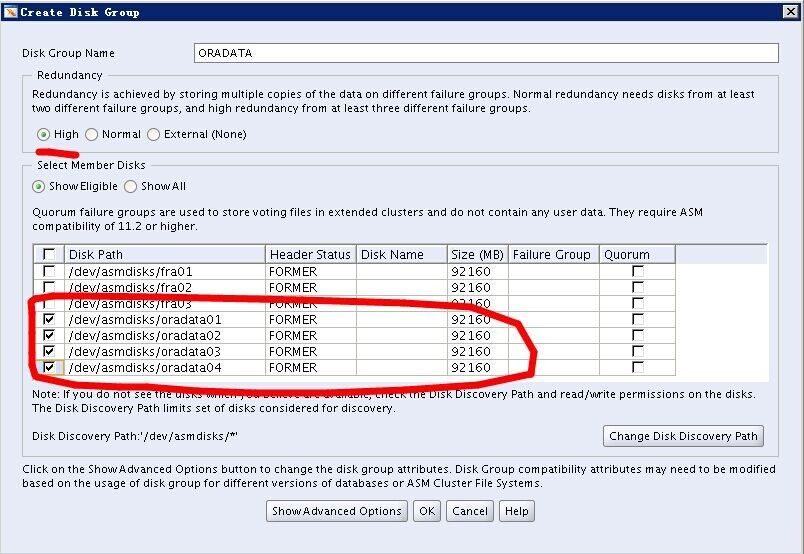Screen dimensions: 804x554
Task: Click the Disk Path column header
Action: (x=165, y=254)
